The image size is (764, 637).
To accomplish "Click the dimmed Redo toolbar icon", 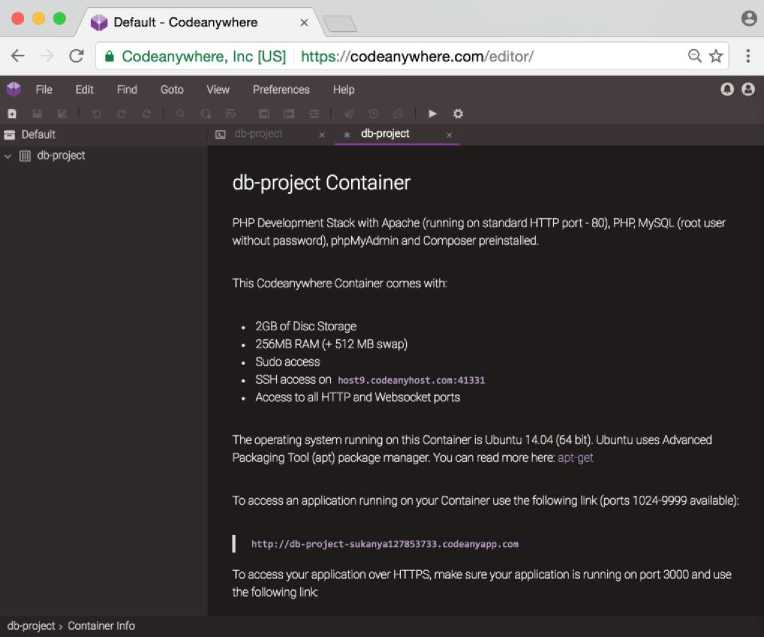I will coord(121,114).
